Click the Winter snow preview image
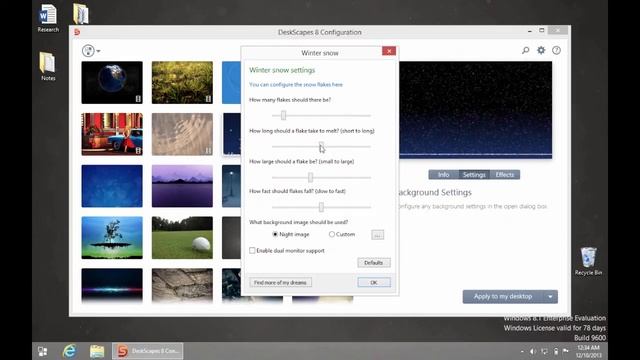The width and height of the screenshot is (640, 360). click(476, 110)
